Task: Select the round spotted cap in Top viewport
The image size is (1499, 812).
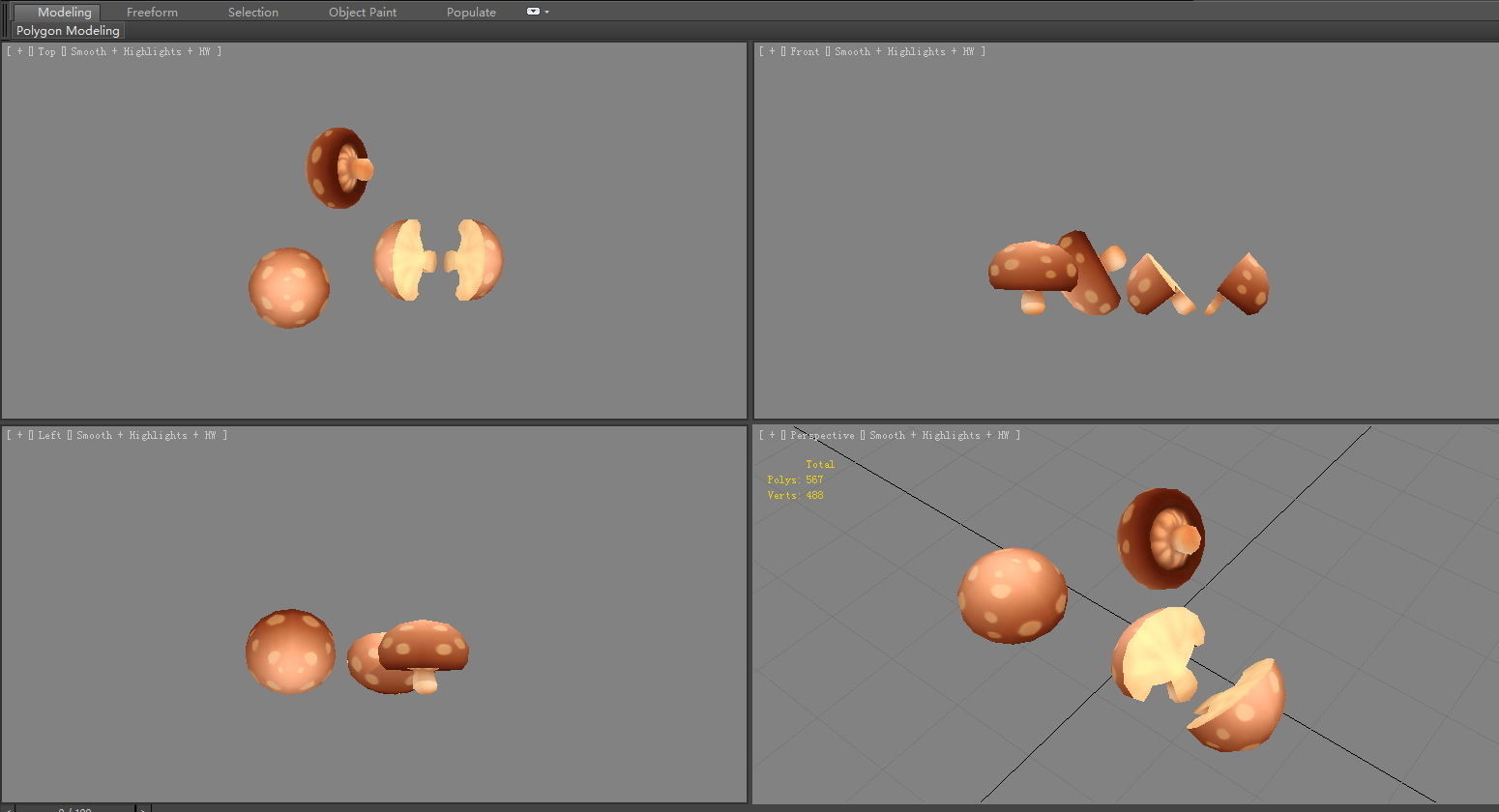Action: coord(288,288)
